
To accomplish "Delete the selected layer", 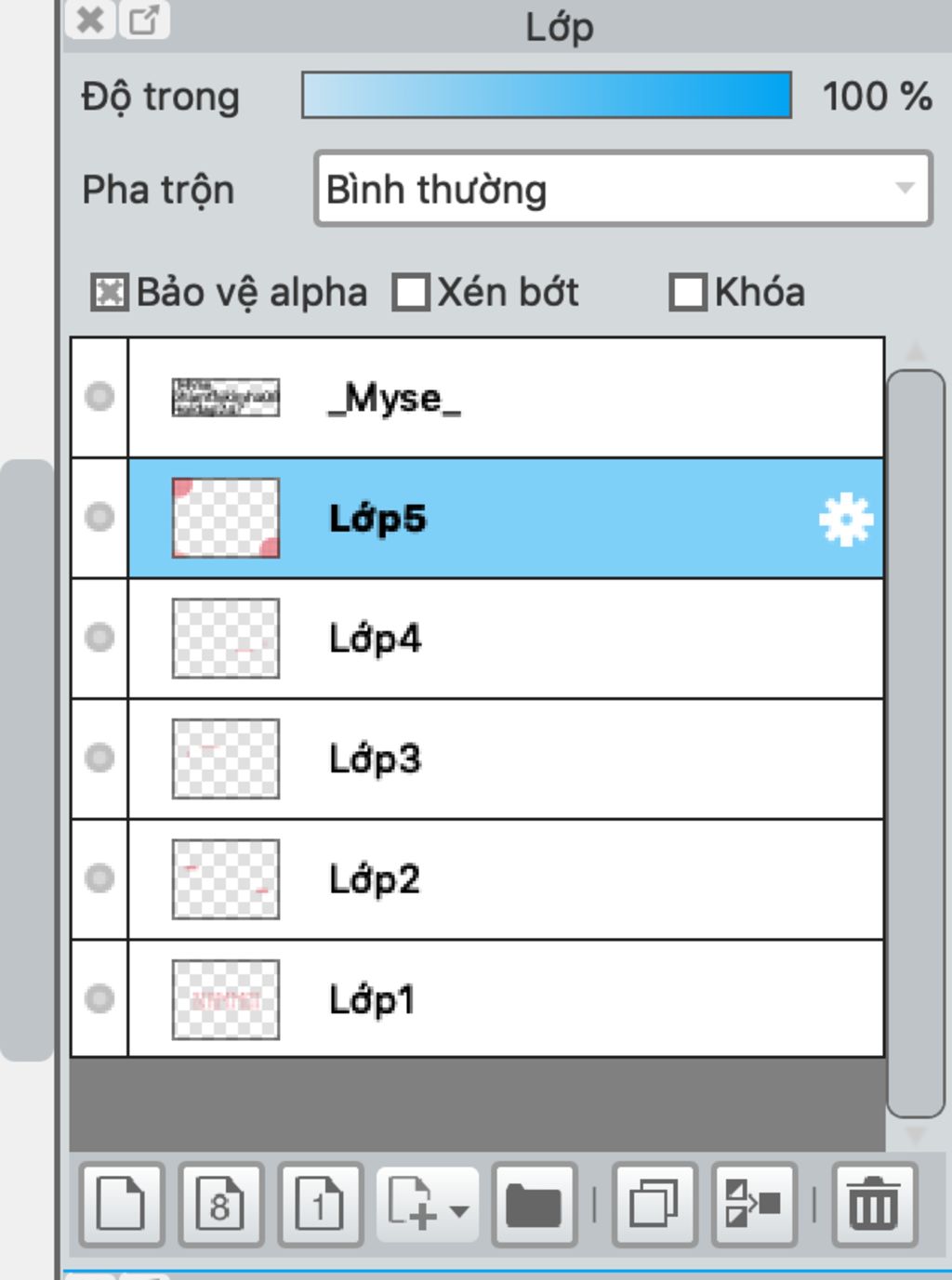I will (x=874, y=1204).
